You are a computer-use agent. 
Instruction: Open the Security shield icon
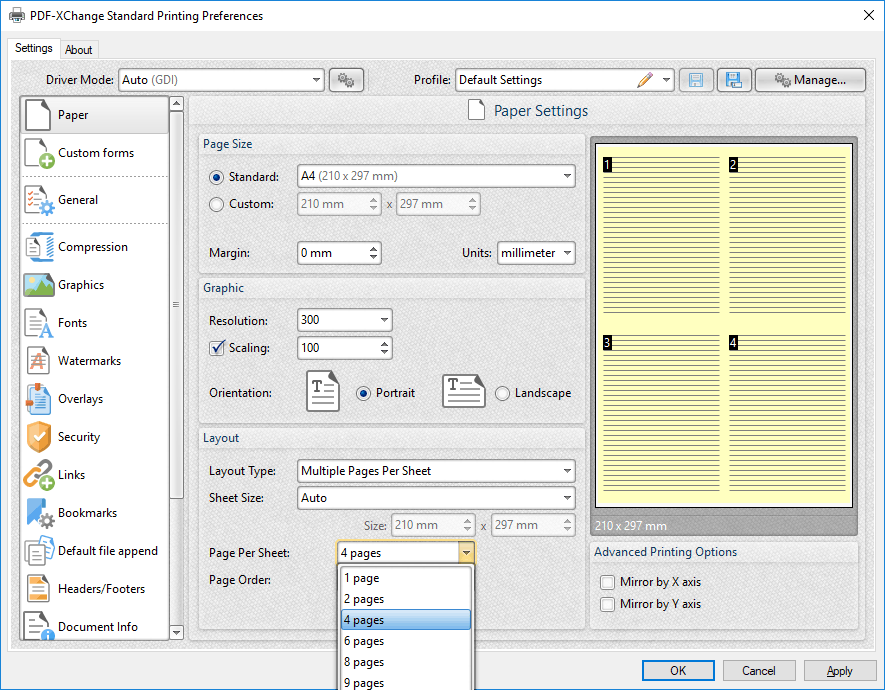(x=39, y=437)
